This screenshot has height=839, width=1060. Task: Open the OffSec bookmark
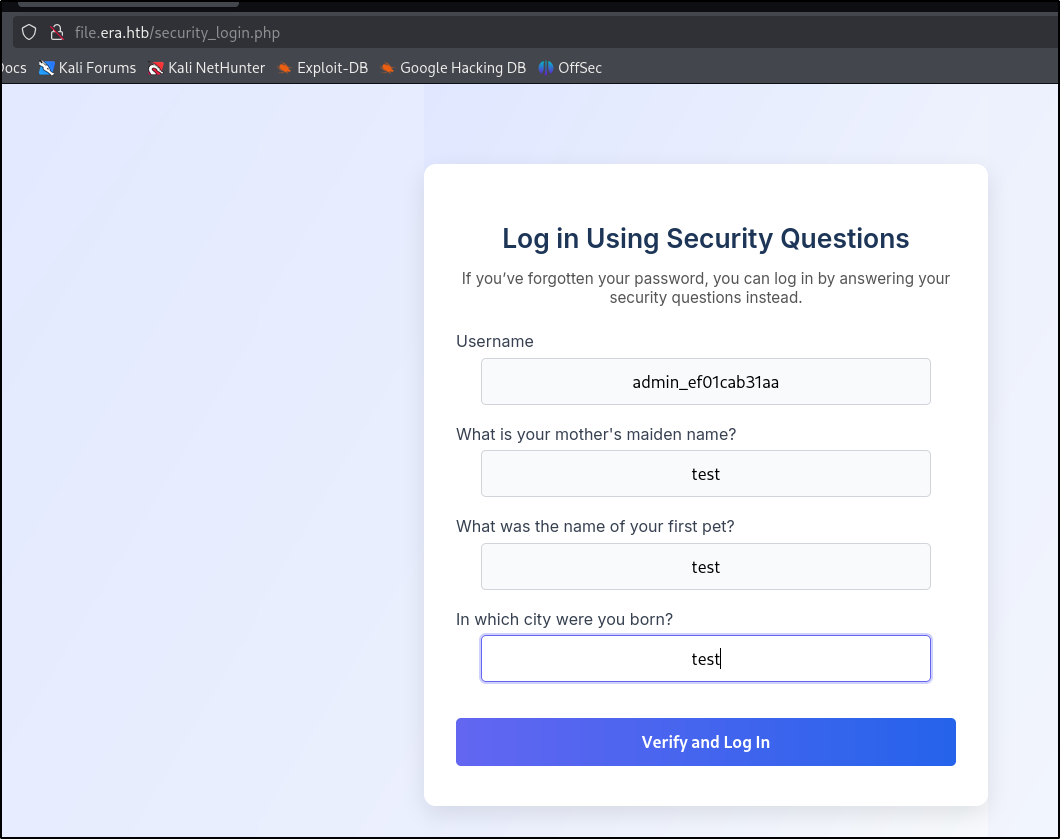[x=570, y=68]
